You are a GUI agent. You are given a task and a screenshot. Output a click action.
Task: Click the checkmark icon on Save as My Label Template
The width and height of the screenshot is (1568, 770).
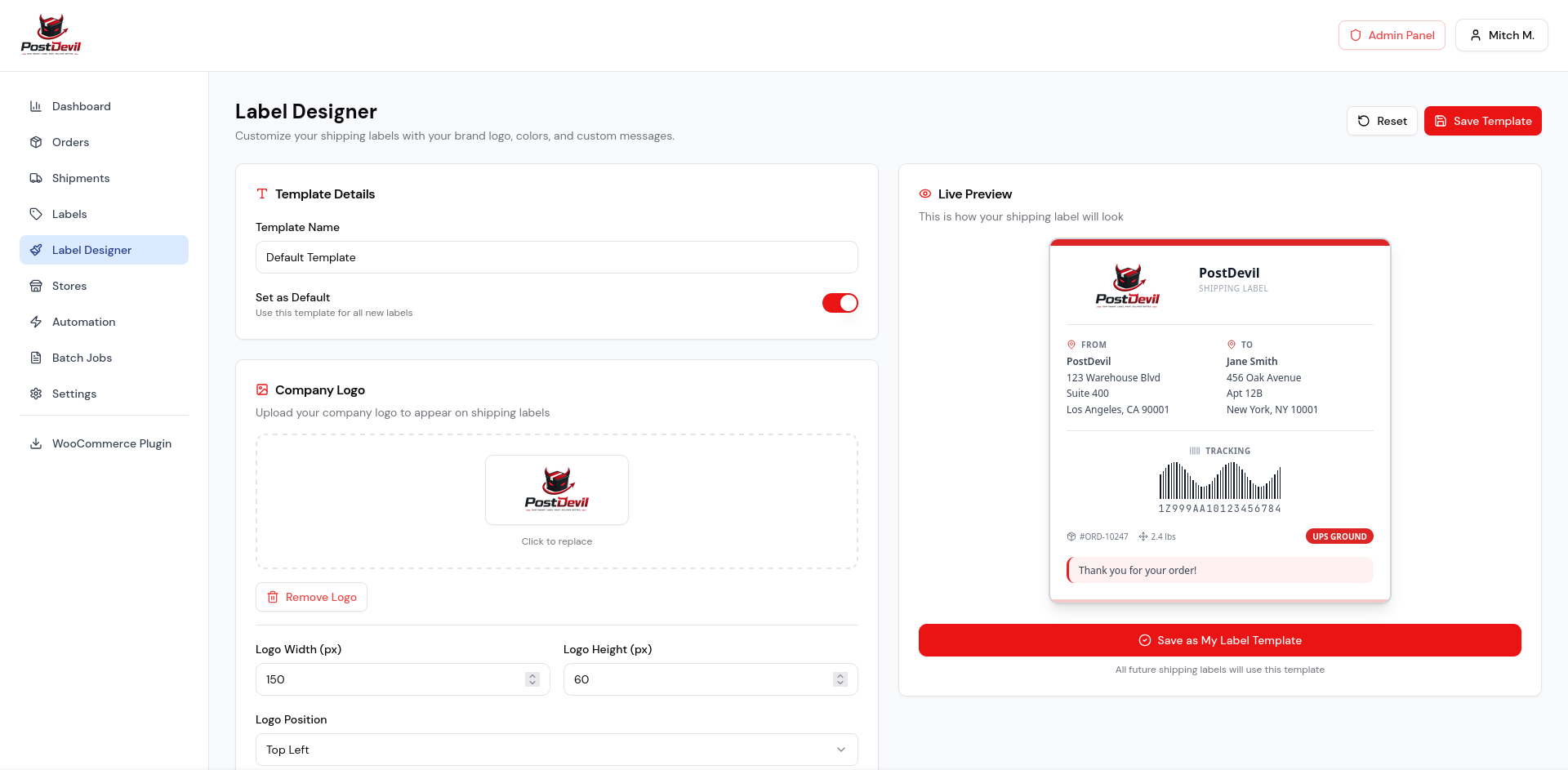pyautogui.click(x=1145, y=640)
